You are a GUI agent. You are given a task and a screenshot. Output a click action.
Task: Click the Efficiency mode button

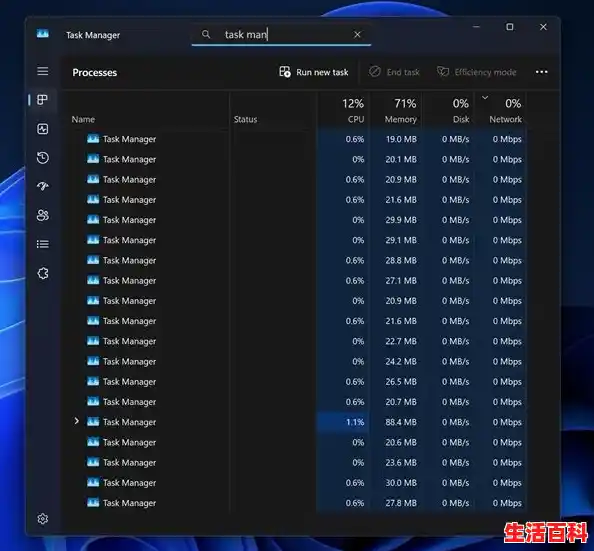[x=476, y=72]
